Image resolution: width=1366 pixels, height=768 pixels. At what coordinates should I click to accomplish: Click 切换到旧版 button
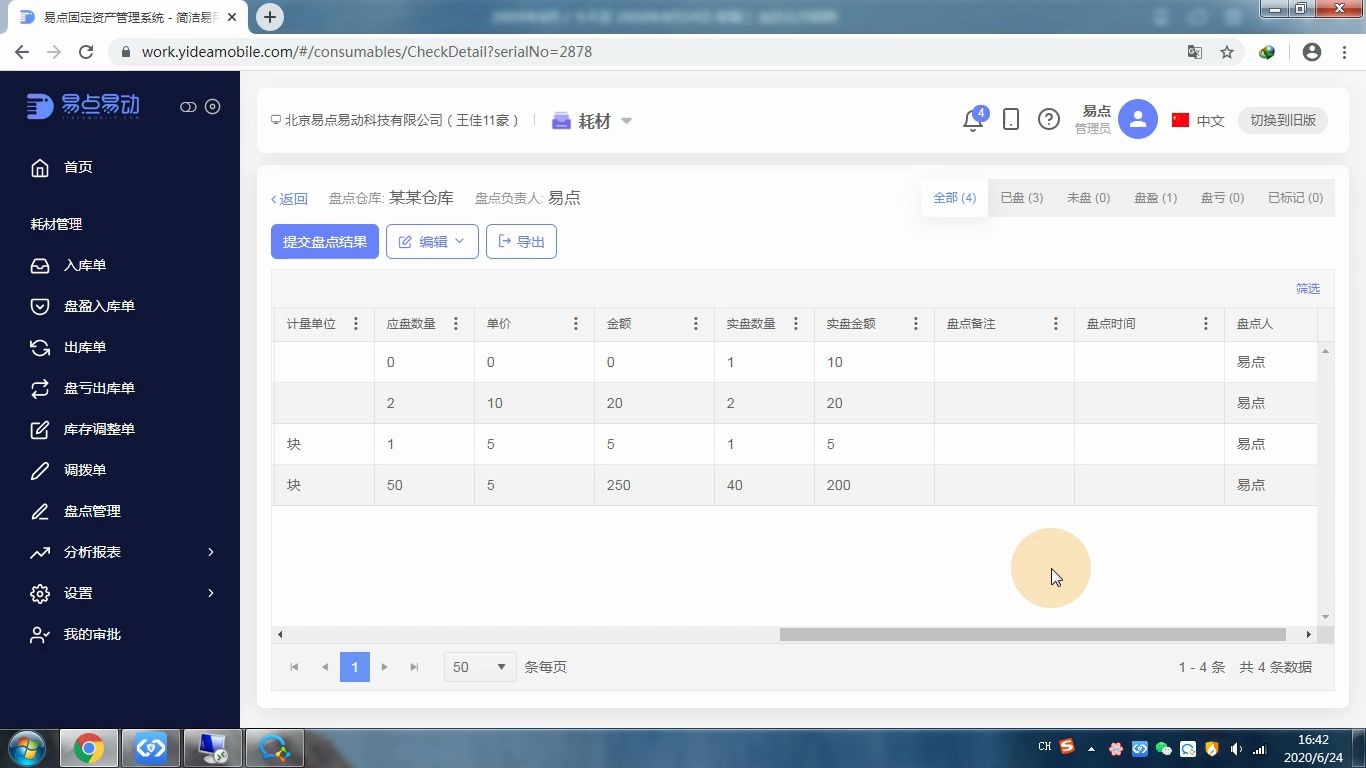click(1283, 120)
